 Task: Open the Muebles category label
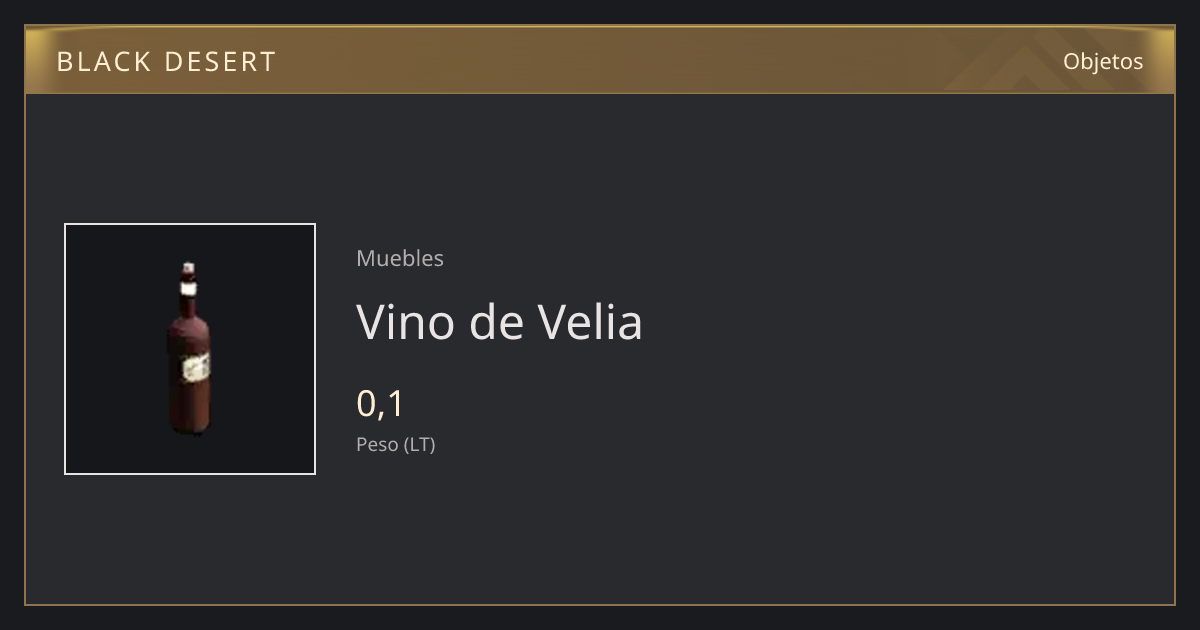(x=400, y=258)
